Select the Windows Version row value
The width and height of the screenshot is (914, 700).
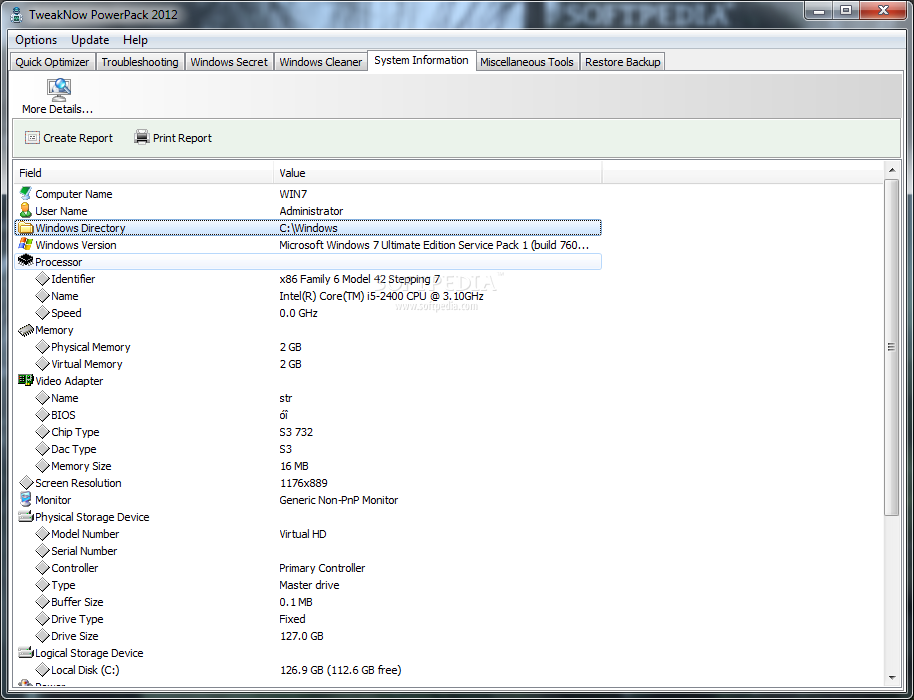[434, 245]
